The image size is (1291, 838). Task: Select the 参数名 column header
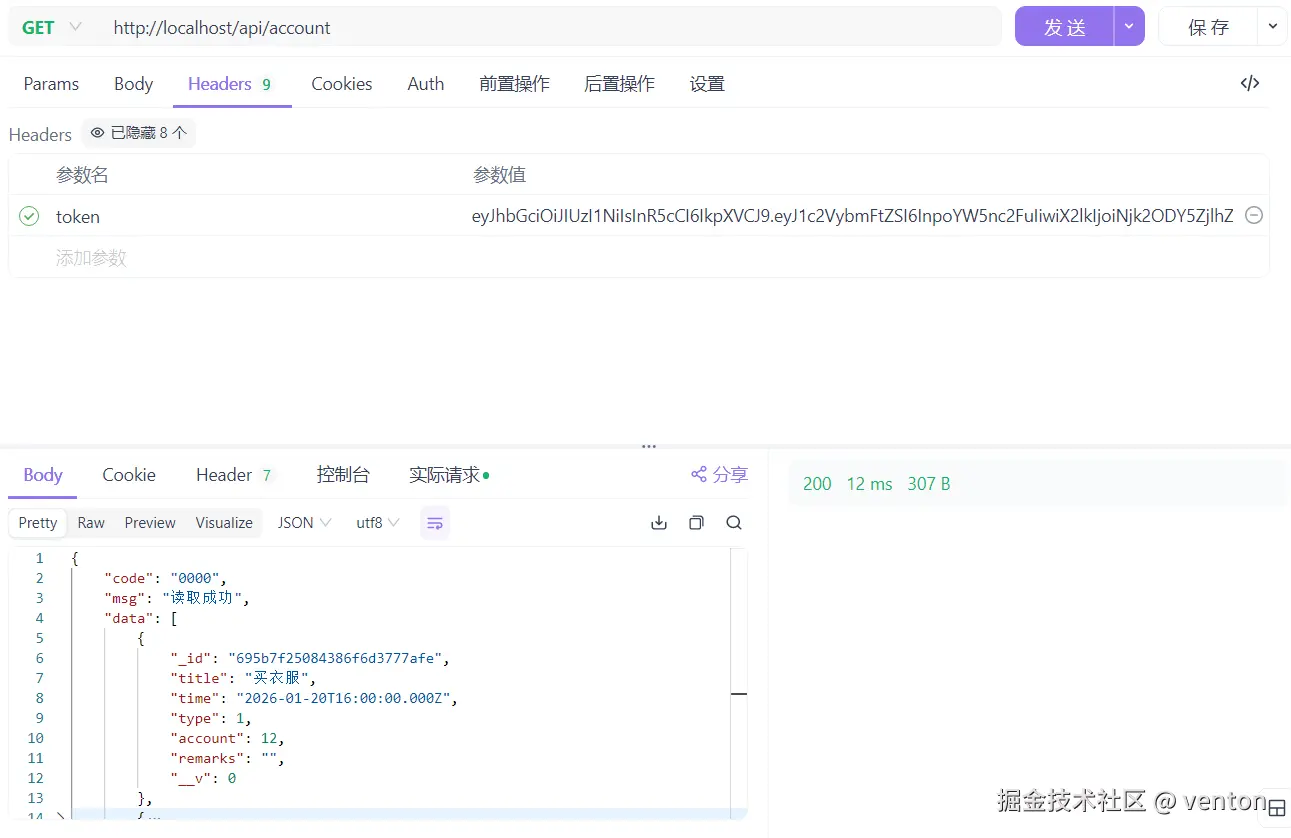82,175
